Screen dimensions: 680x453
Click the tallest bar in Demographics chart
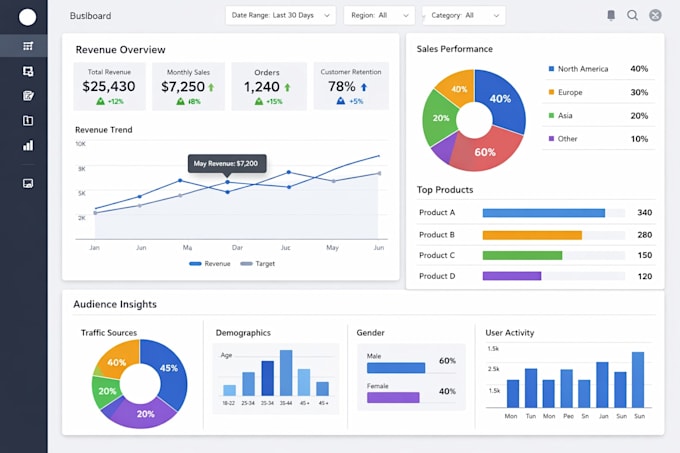point(286,373)
